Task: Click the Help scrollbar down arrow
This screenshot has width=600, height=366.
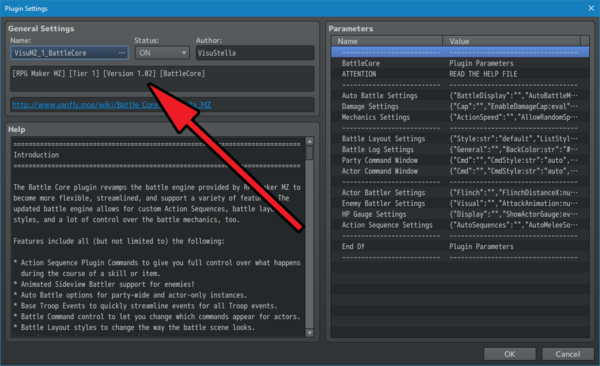Action: point(310,333)
